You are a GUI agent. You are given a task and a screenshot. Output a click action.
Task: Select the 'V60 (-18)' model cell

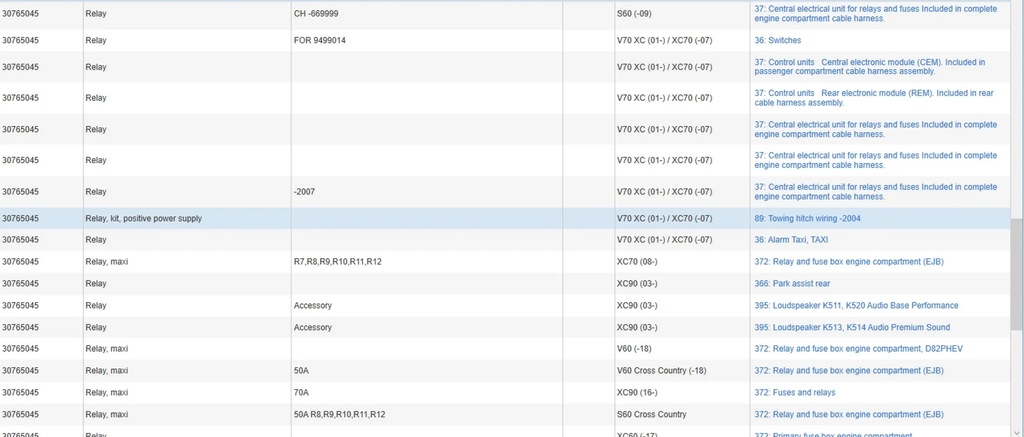point(682,349)
